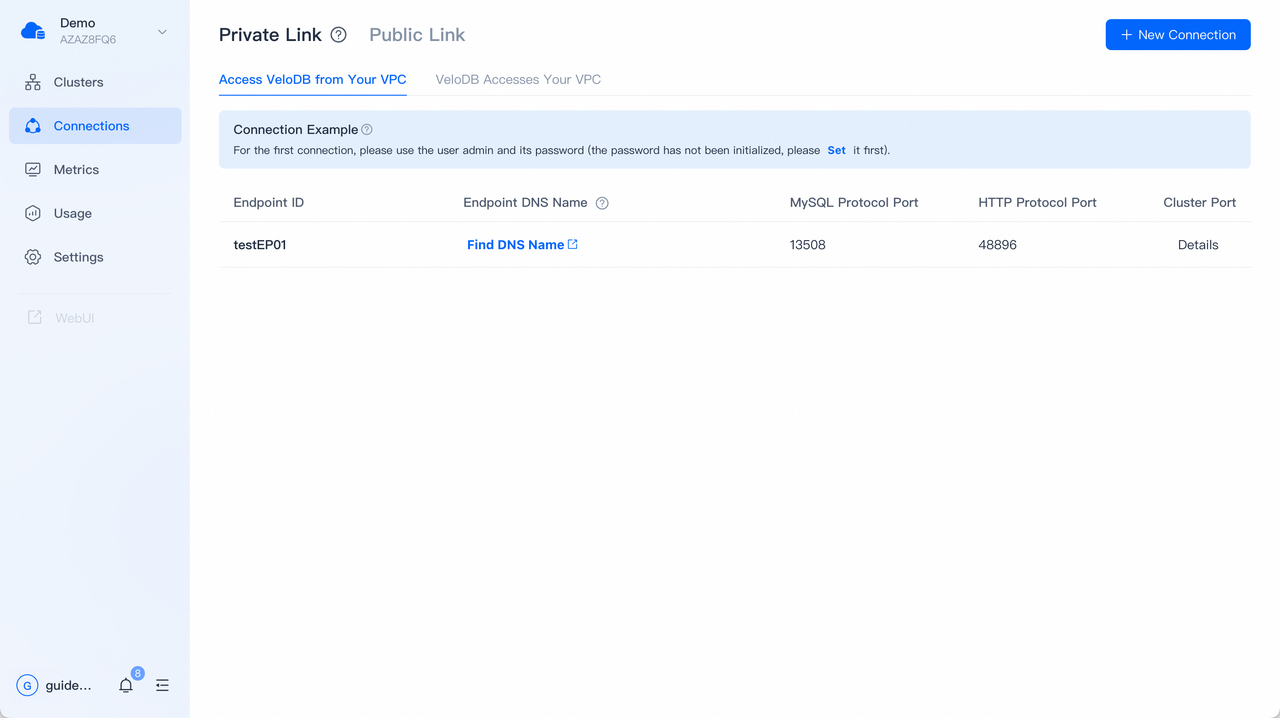Click the help icon beside Endpoint DNS Name
Screen dimensions: 1280x718
click(x=601, y=202)
